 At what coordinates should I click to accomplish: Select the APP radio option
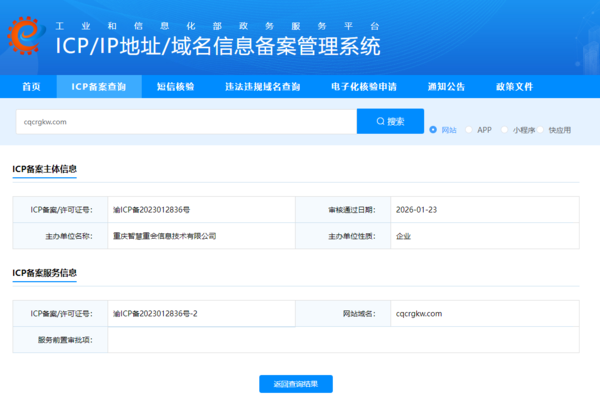(x=469, y=130)
